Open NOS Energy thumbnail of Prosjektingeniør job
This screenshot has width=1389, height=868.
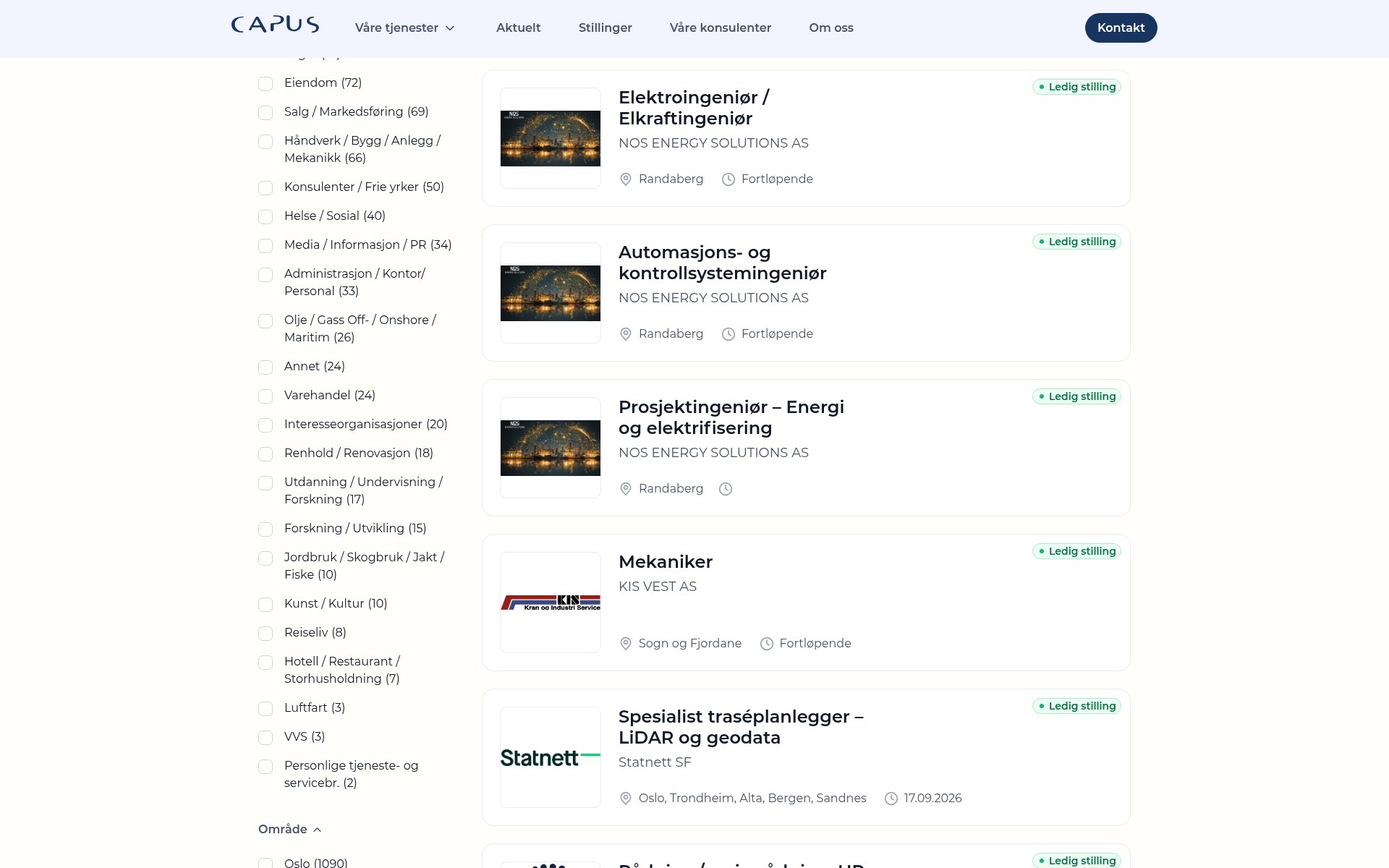(551, 448)
